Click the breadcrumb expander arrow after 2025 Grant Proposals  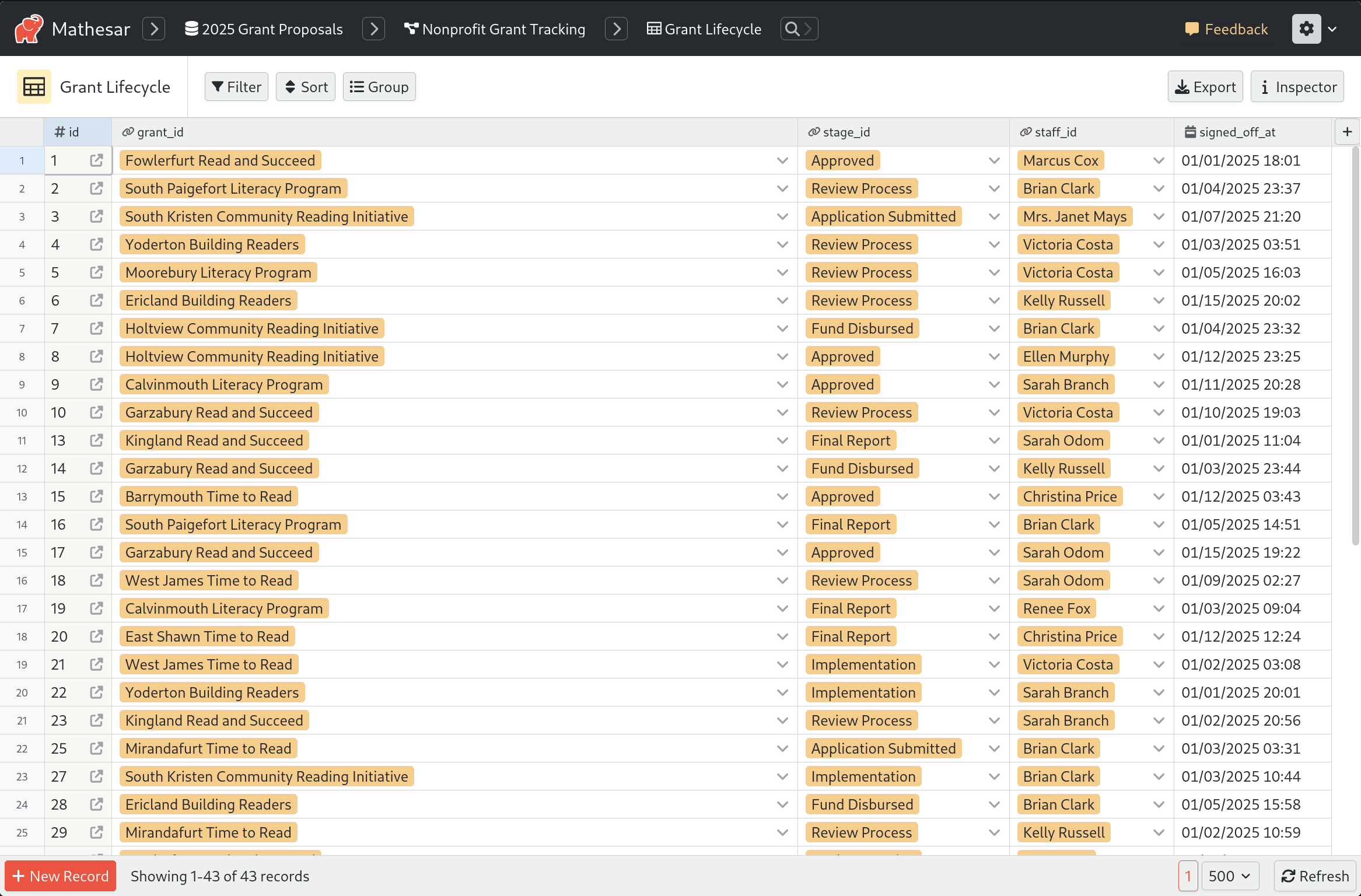[374, 28]
